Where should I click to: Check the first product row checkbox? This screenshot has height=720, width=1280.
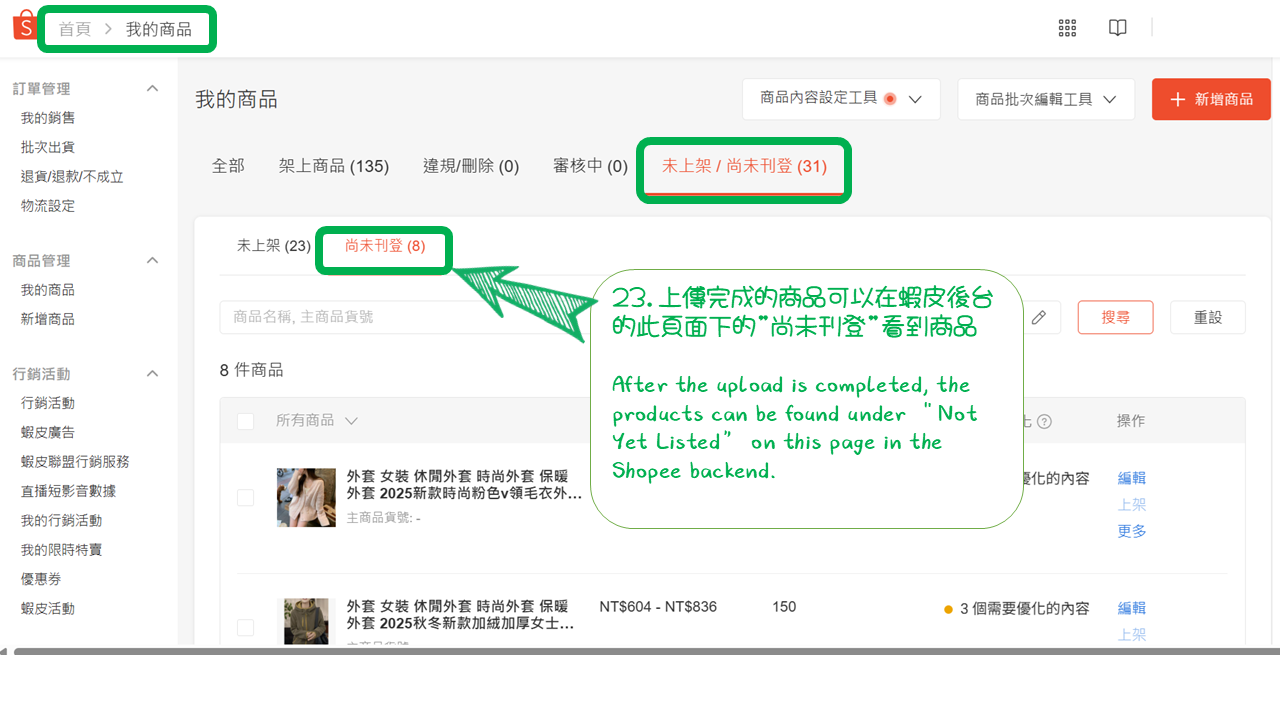[x=245, y=498]
